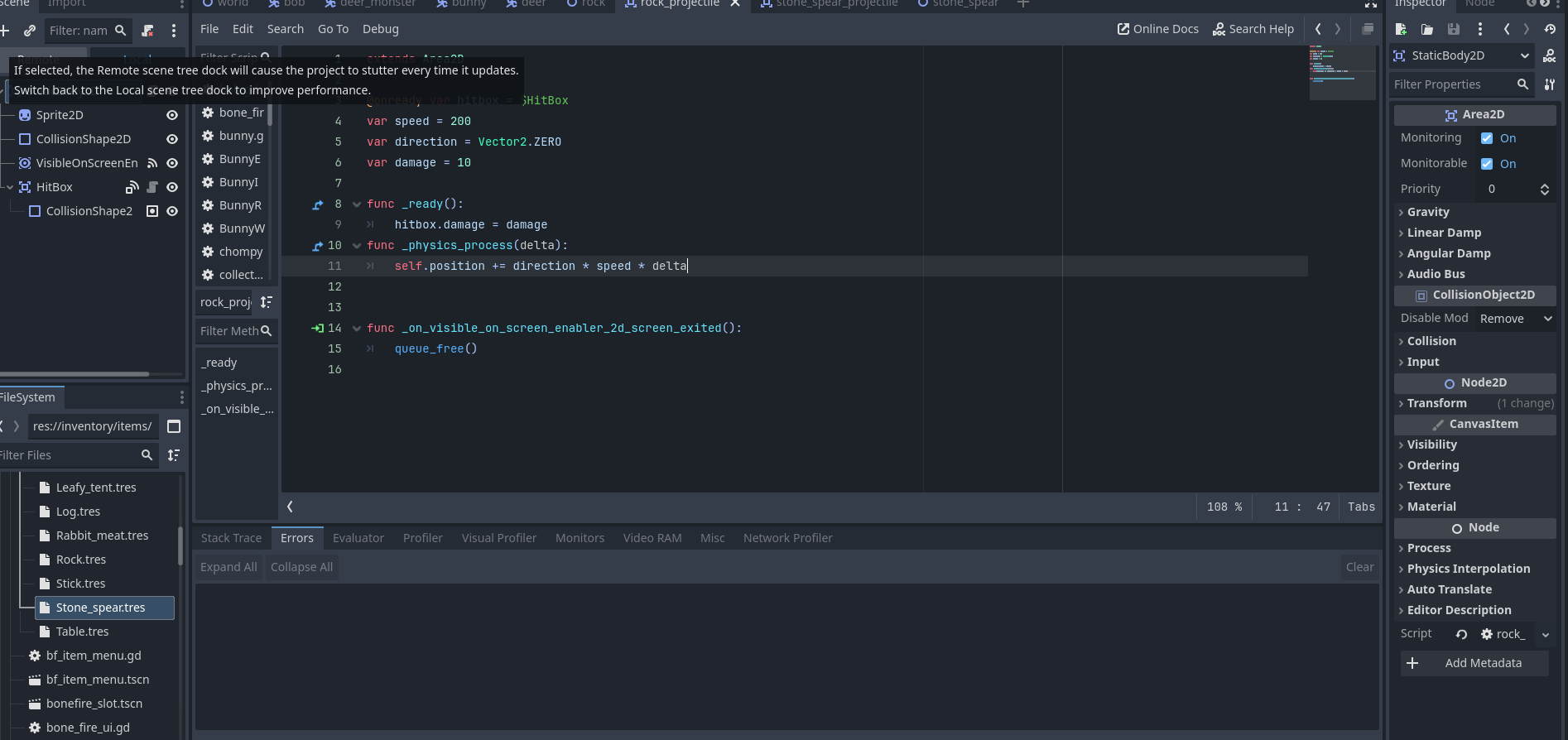Open the signals icon on VisibleOnScreenEnabler node

coord(152,163)
